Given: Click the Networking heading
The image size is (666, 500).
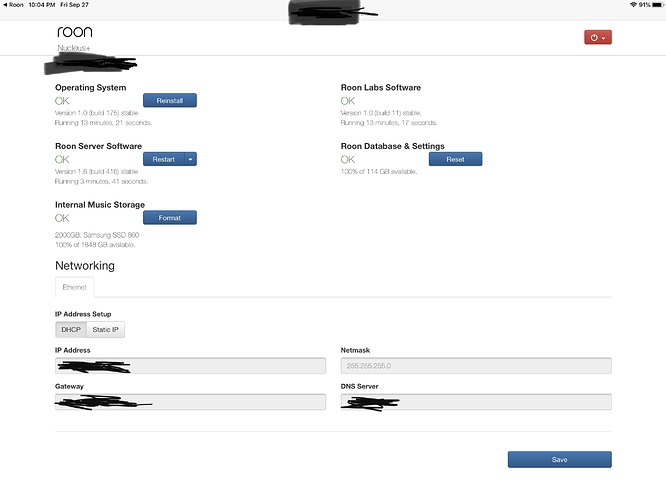Looking at the screenshot, I should point(85,266).
